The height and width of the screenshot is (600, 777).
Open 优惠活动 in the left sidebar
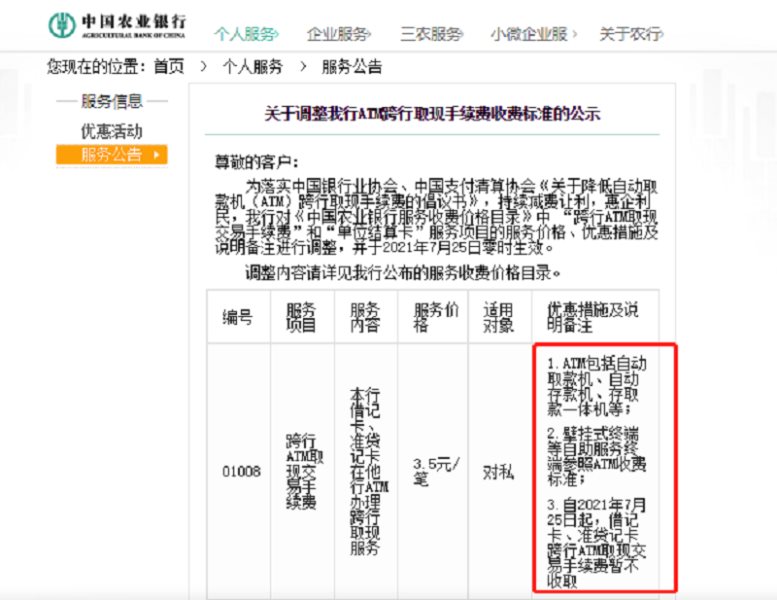111,131
